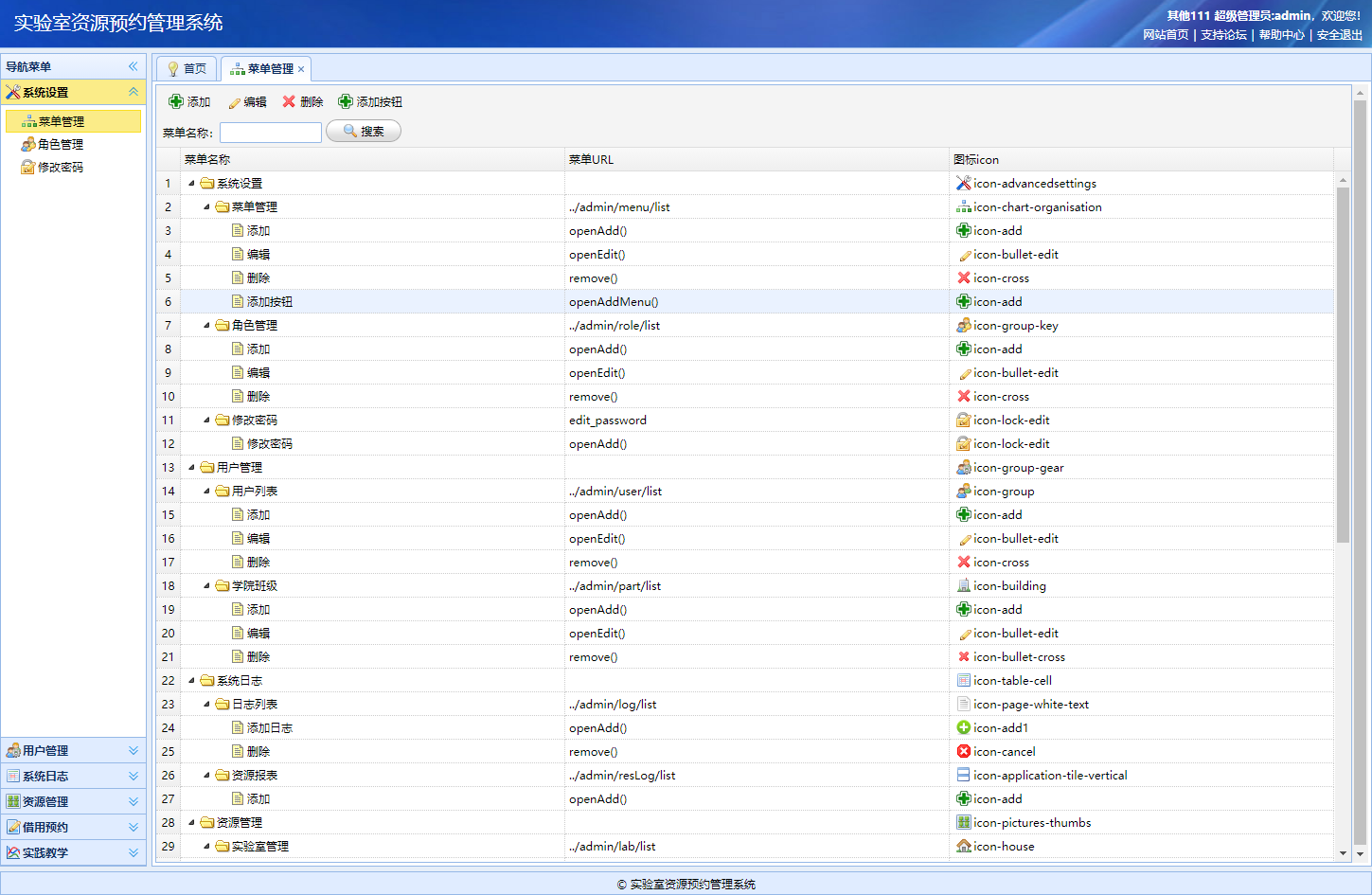
Task: Click the pencil Edit (编辑) toolbar icon
Action: point(235,102)
